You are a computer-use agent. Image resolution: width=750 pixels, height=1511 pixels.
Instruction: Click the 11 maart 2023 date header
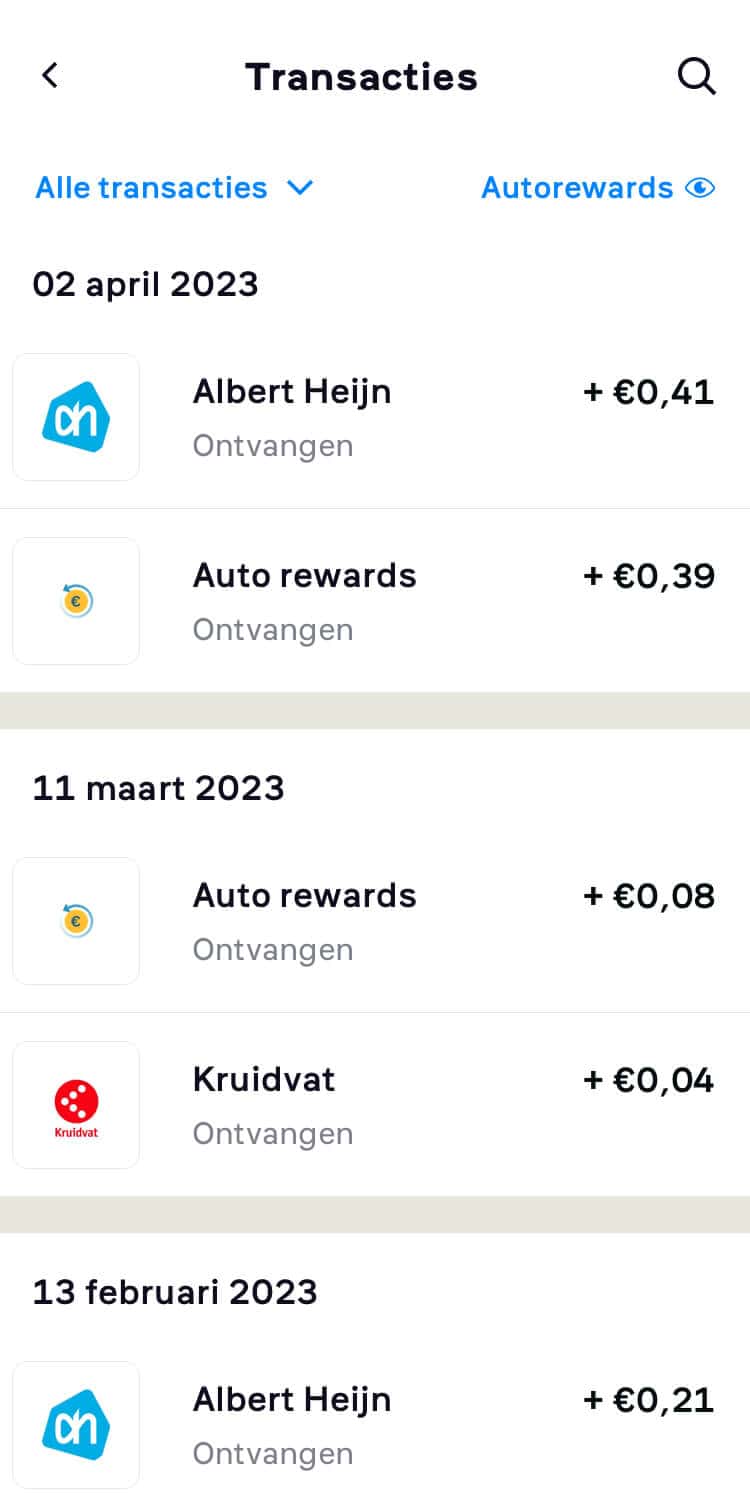pyautogui.click(x=159, y=788)
